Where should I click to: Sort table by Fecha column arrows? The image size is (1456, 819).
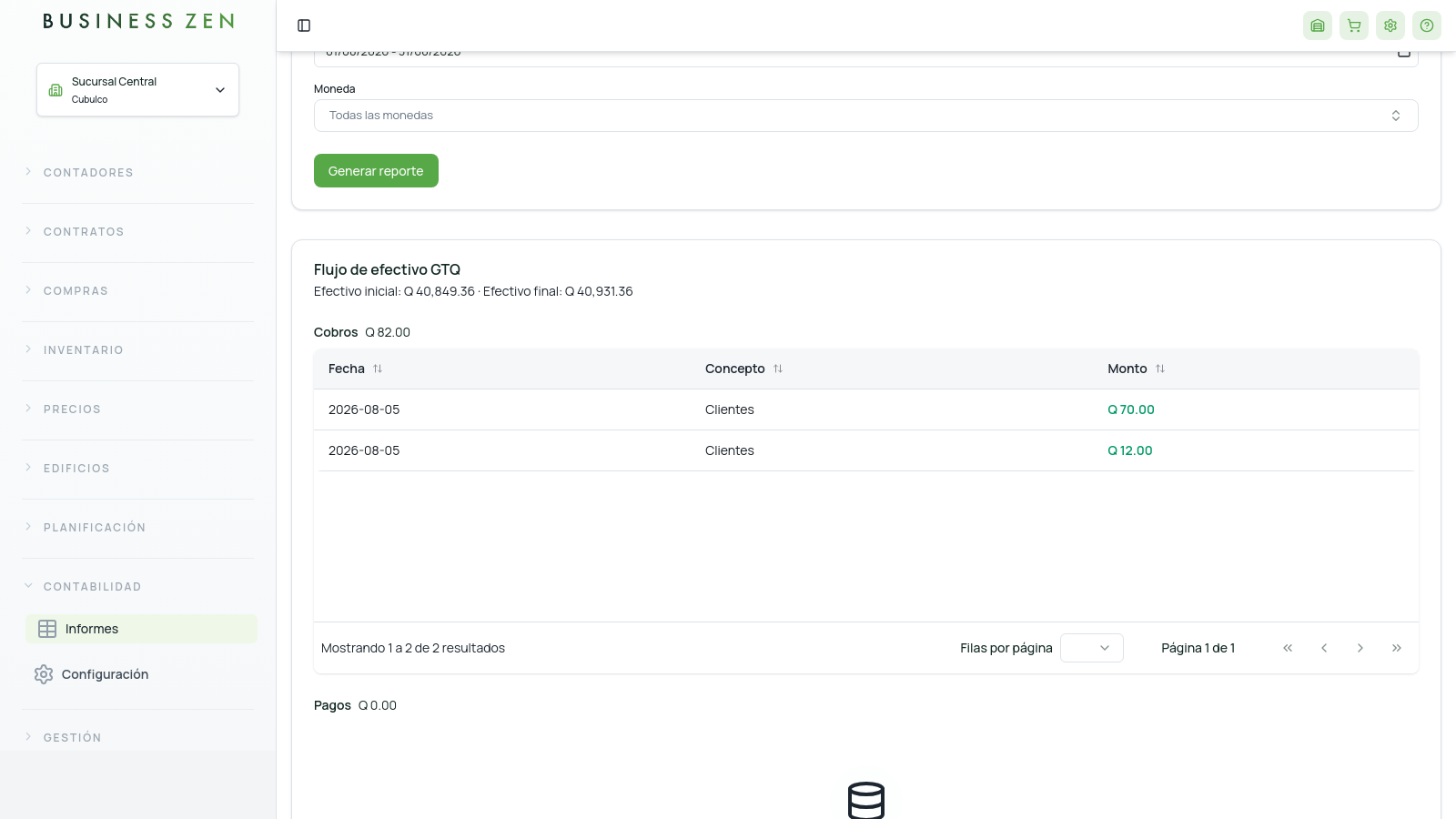point(378,369)
